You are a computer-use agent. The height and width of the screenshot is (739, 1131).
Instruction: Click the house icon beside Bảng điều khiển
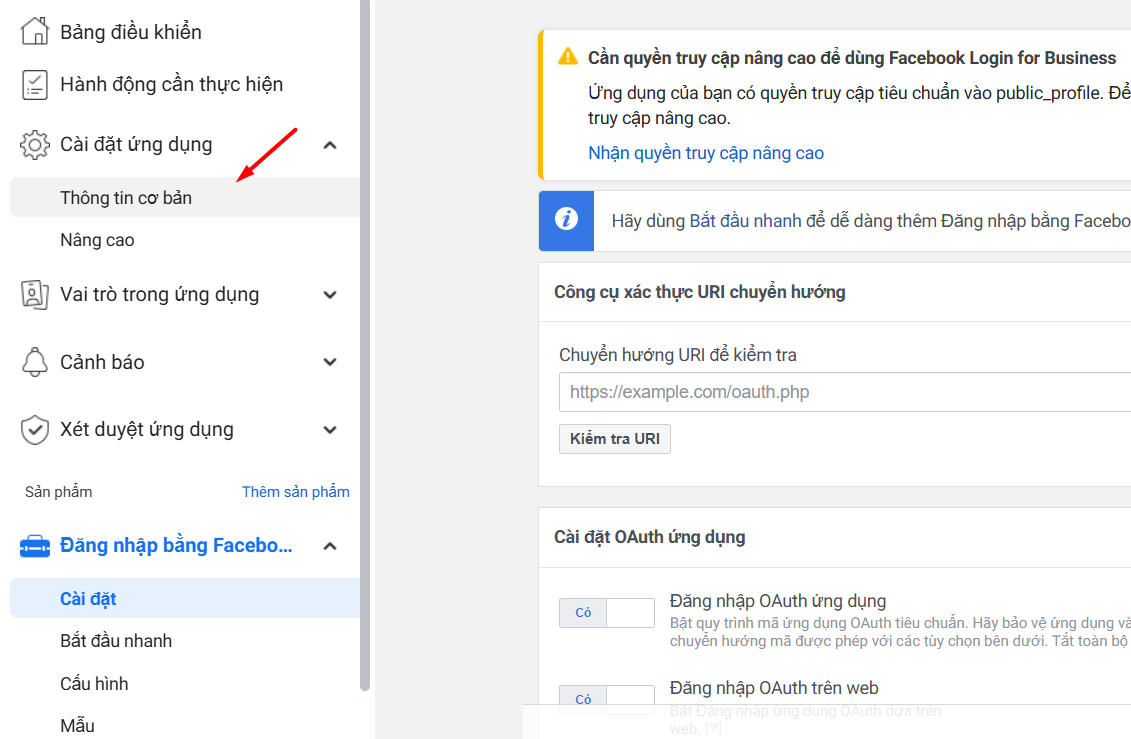pos(35,31)
